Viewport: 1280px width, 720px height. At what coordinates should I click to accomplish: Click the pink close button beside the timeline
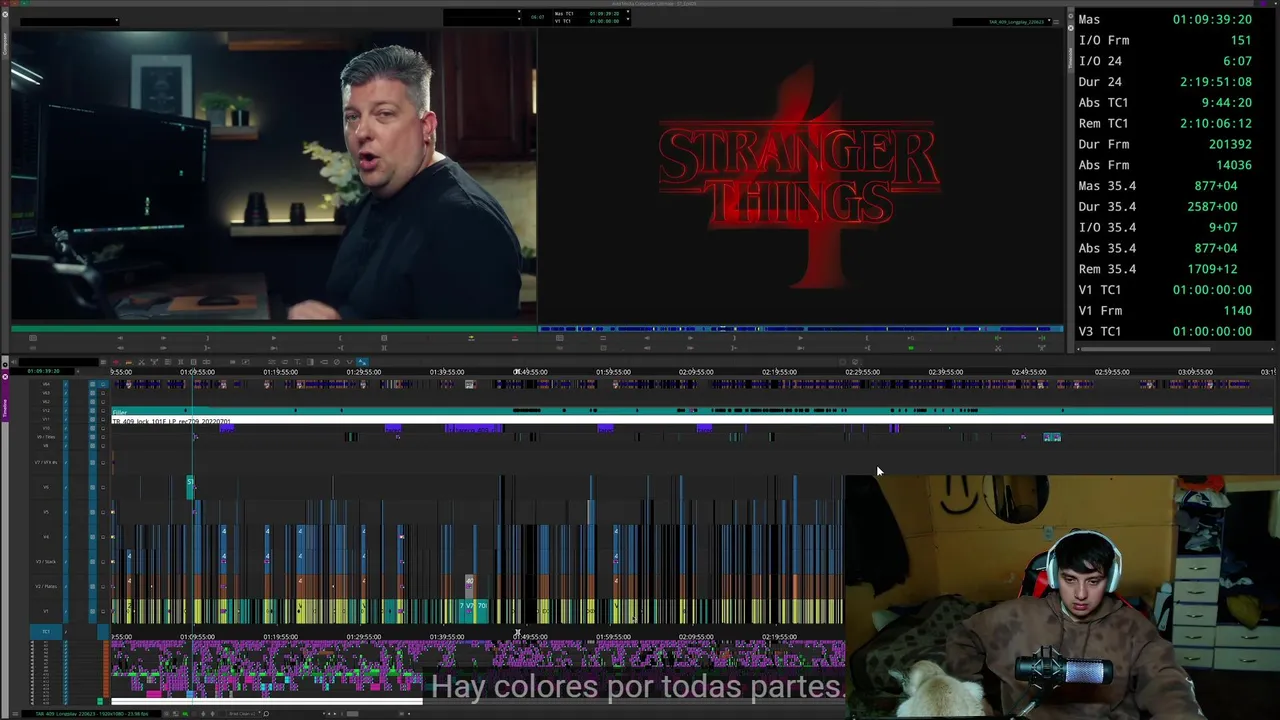click(x=5, y=376)
